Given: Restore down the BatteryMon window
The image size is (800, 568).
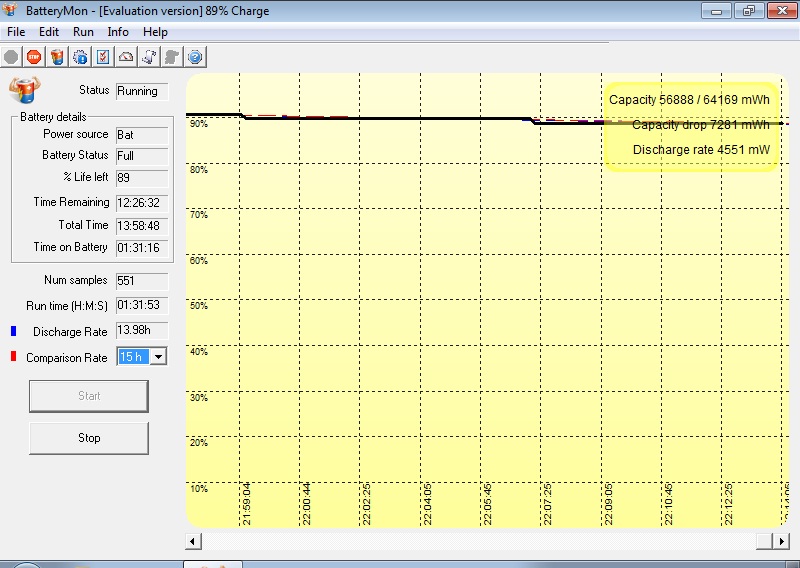Looking at the screenshot, I should coord(748,11).
